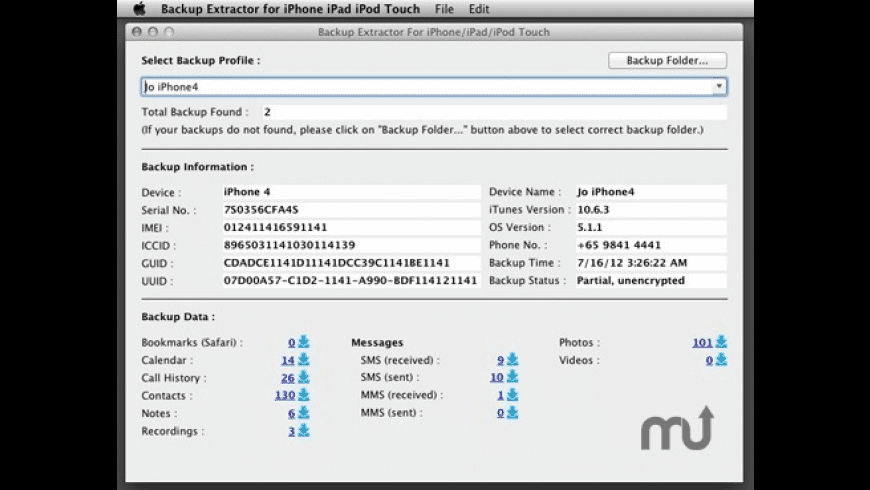Open the Edit menu
This screenshot has height=490, width=870.
coord(479,9)
